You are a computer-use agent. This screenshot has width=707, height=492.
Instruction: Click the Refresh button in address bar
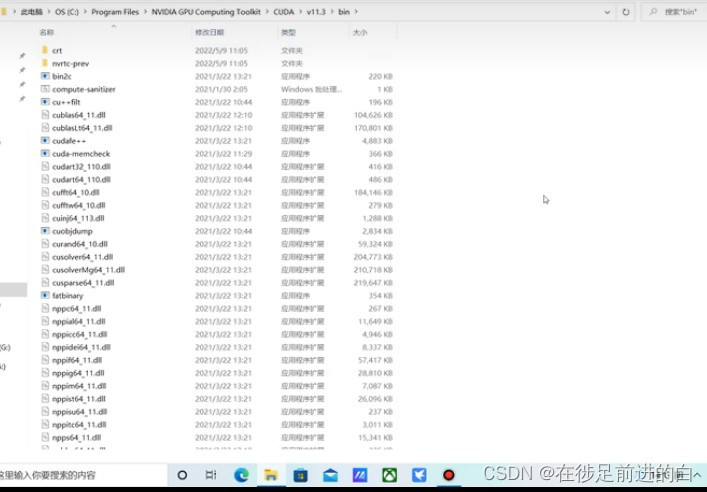click(x=626, y=12)
